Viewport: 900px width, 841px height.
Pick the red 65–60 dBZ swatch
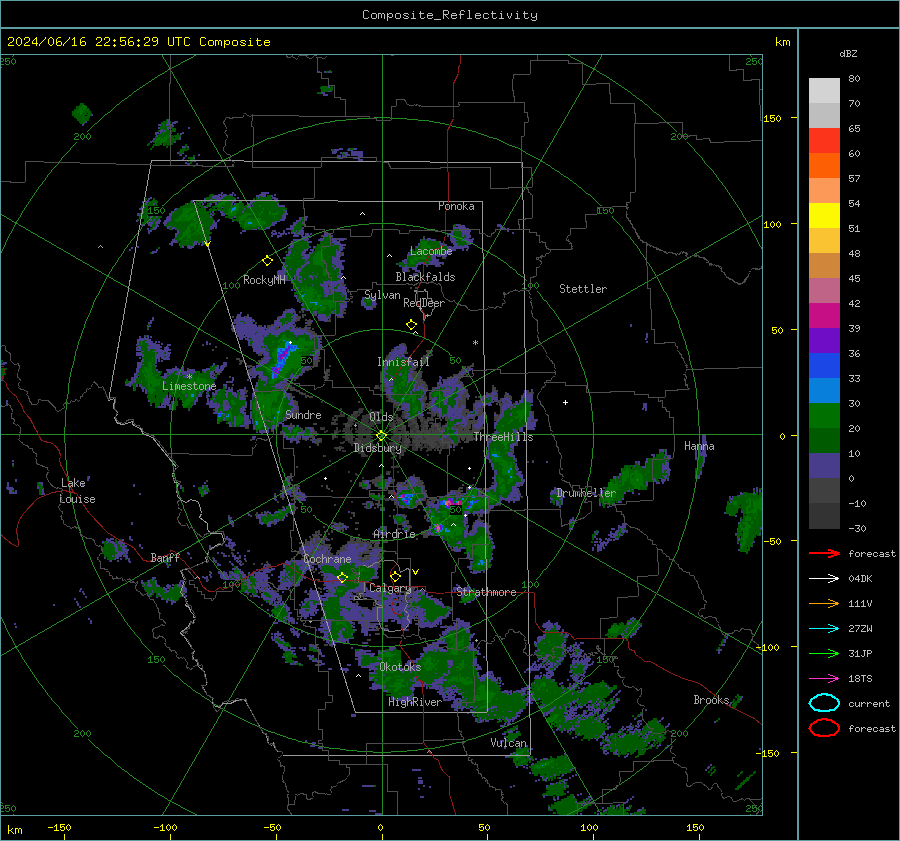[x=824, y=141]
